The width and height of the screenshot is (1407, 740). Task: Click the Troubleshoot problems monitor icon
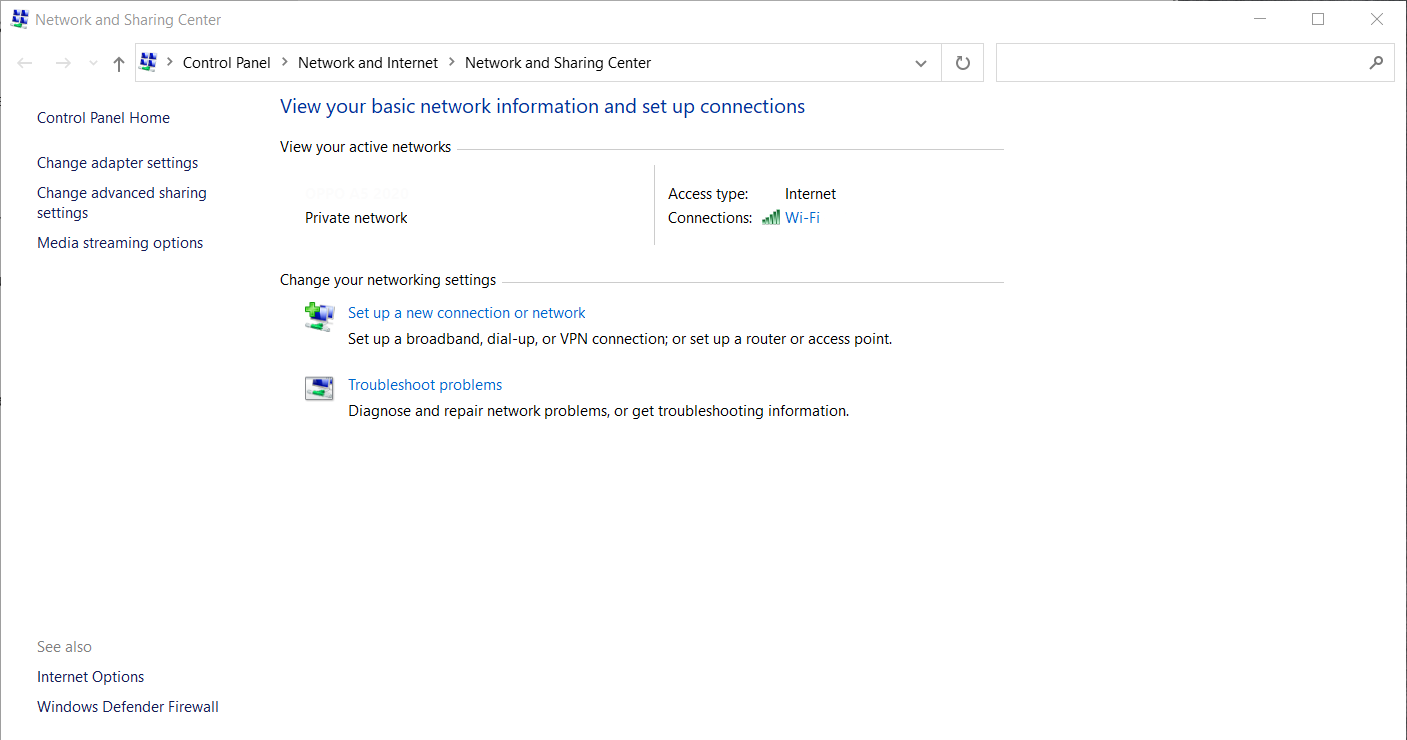click(318, 387)
